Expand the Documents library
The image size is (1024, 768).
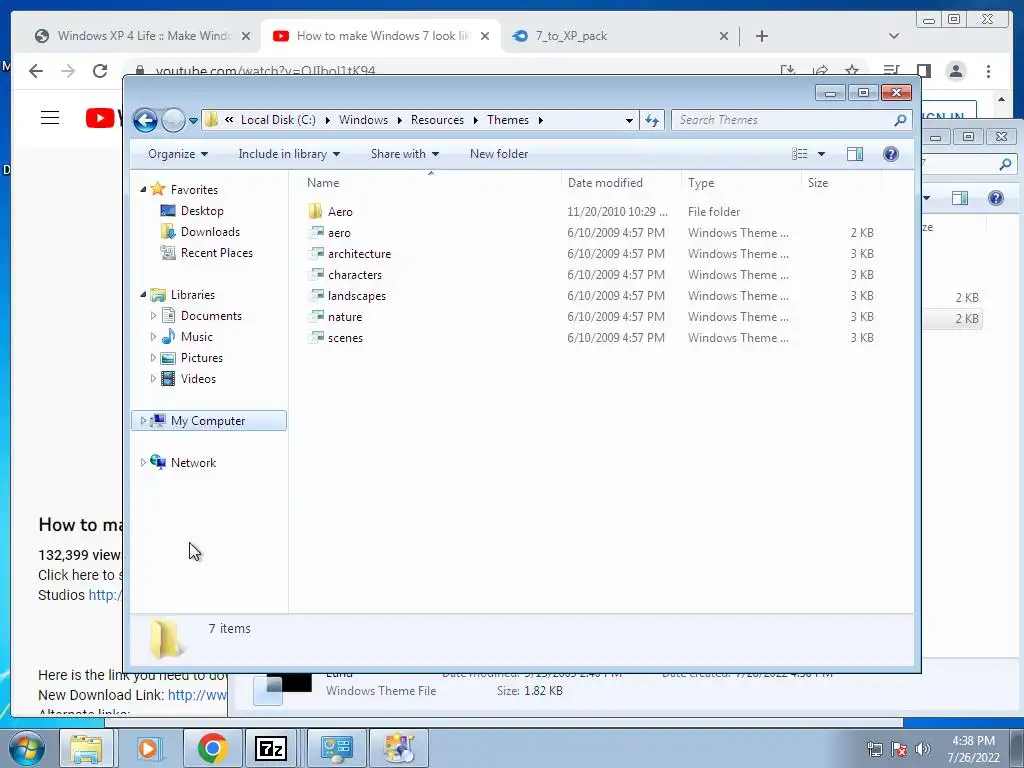pyautogui.click(x=153, y=315)
